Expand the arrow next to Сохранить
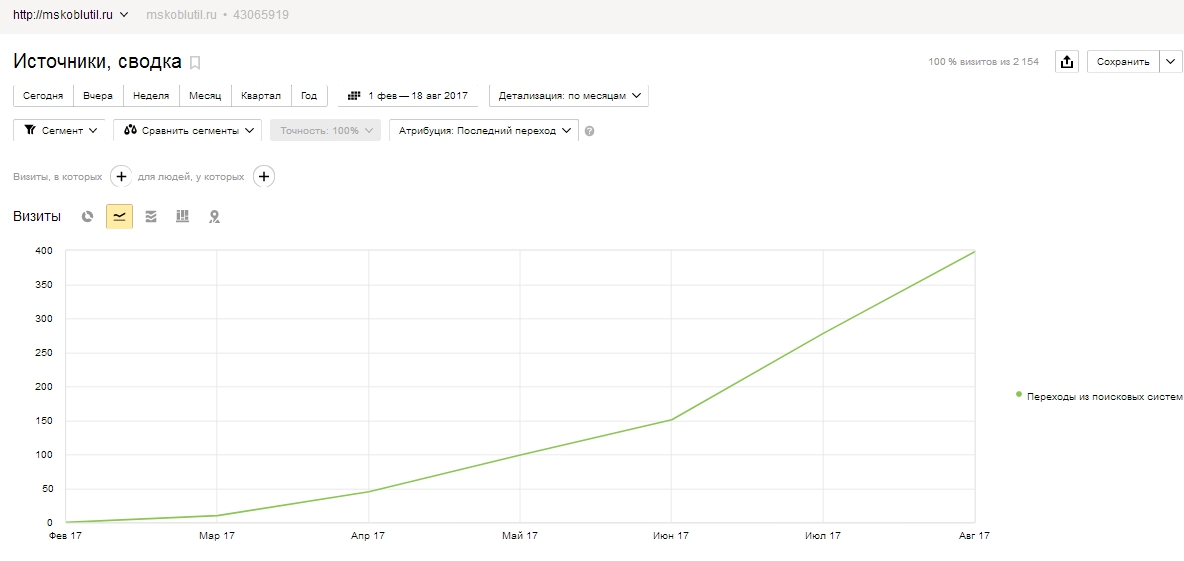Image resolution: width=1184 pixels, height=561 pixels. tap(1170, 62)
